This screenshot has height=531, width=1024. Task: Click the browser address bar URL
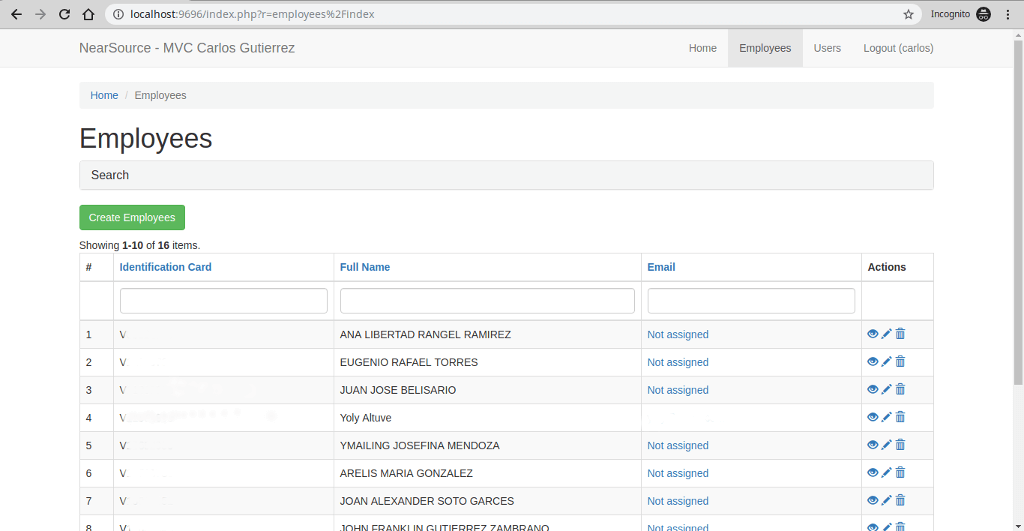coord(252,14)
